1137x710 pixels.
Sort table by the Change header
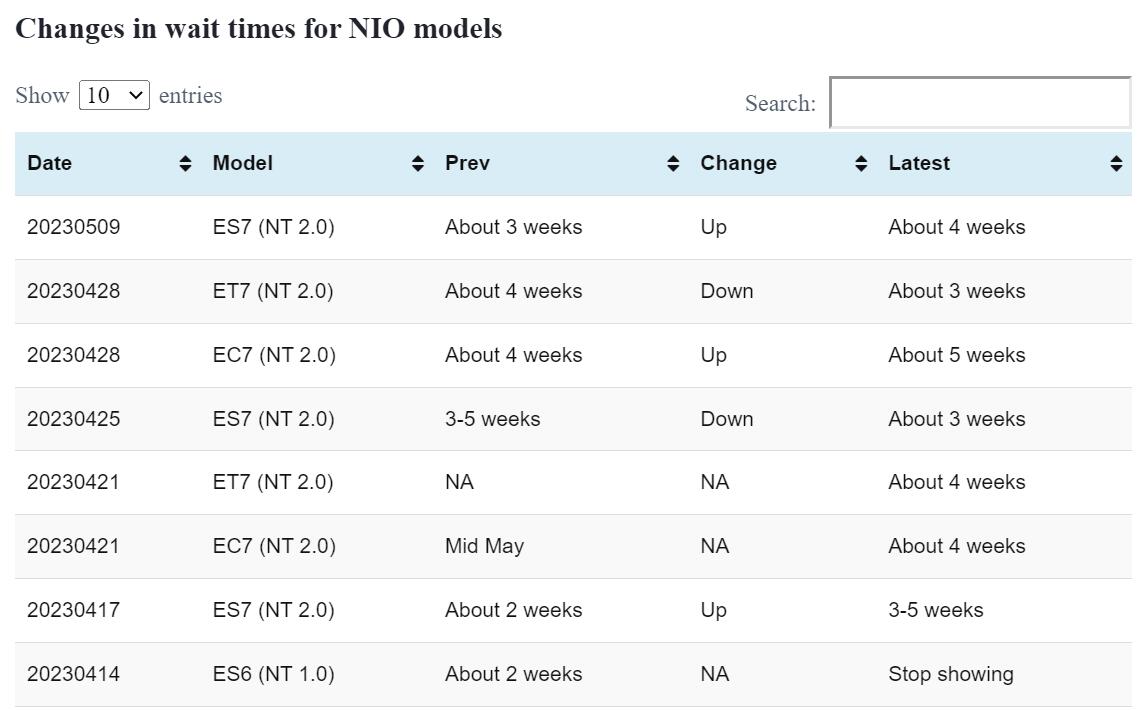738,164
